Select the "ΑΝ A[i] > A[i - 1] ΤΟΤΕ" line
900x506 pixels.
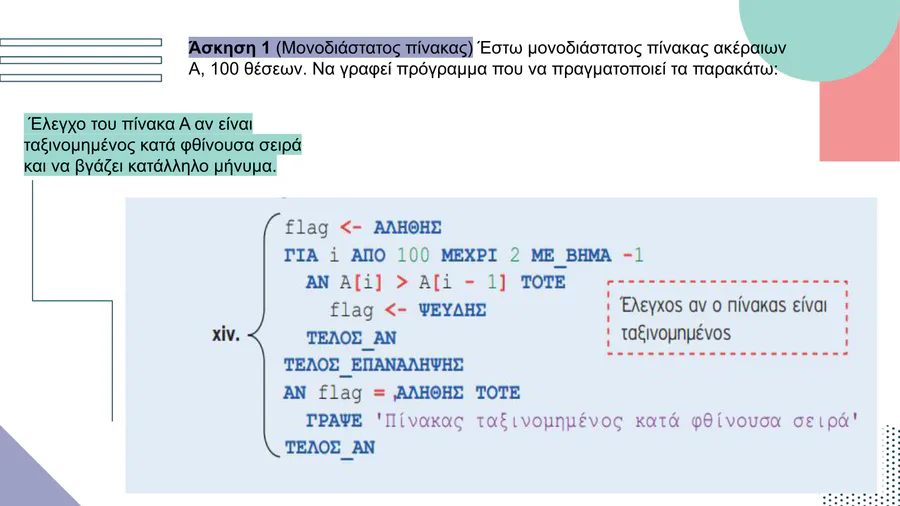click(x=435, y=283)
